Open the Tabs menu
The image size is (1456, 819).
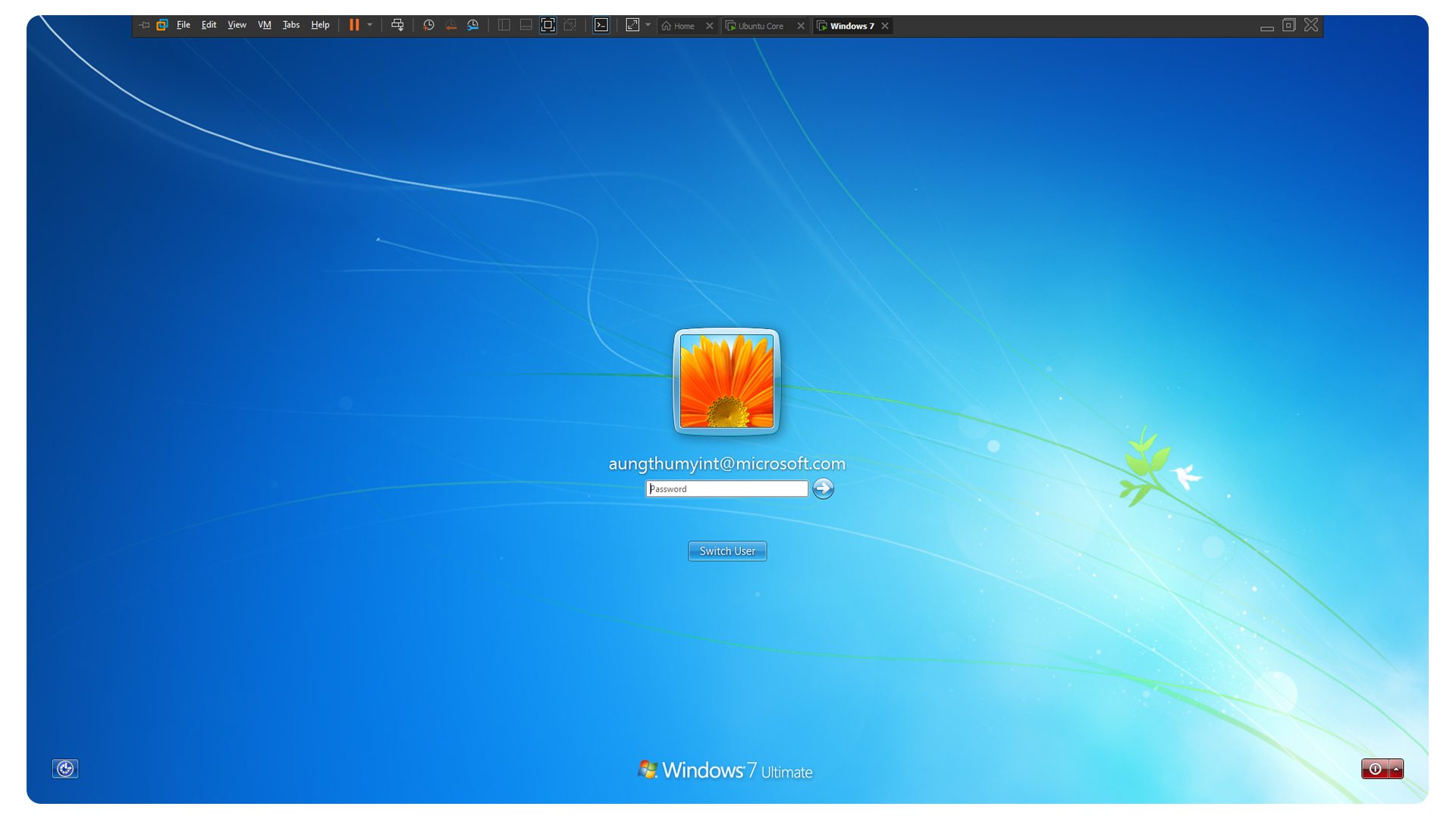click(x=291, y=25)
